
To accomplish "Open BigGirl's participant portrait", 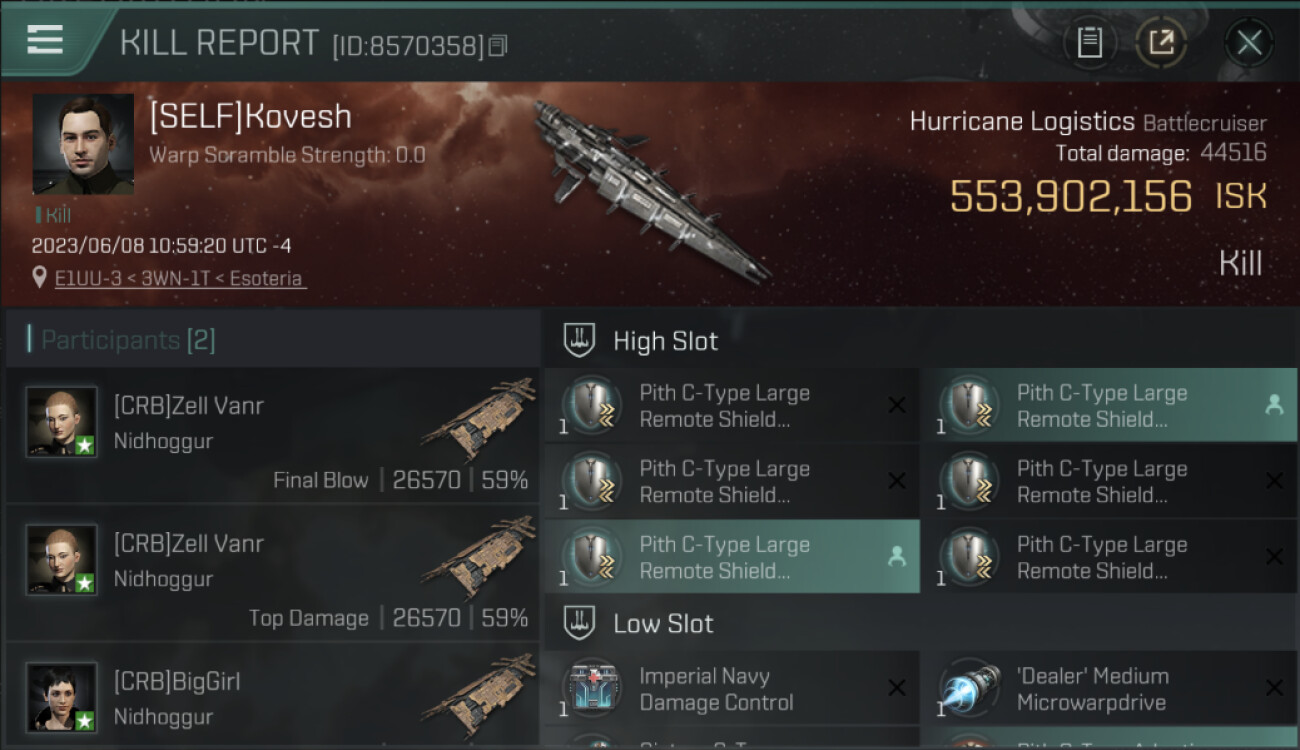I will (62, 697).
